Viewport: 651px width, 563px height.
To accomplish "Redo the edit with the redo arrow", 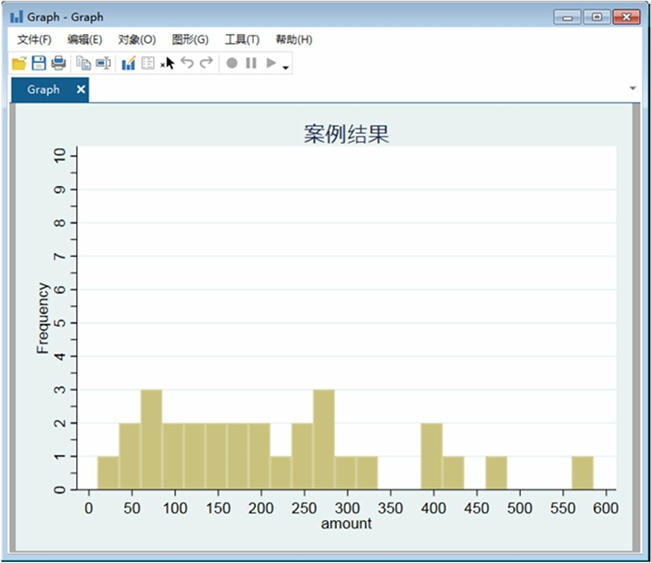I will (206, 63).
